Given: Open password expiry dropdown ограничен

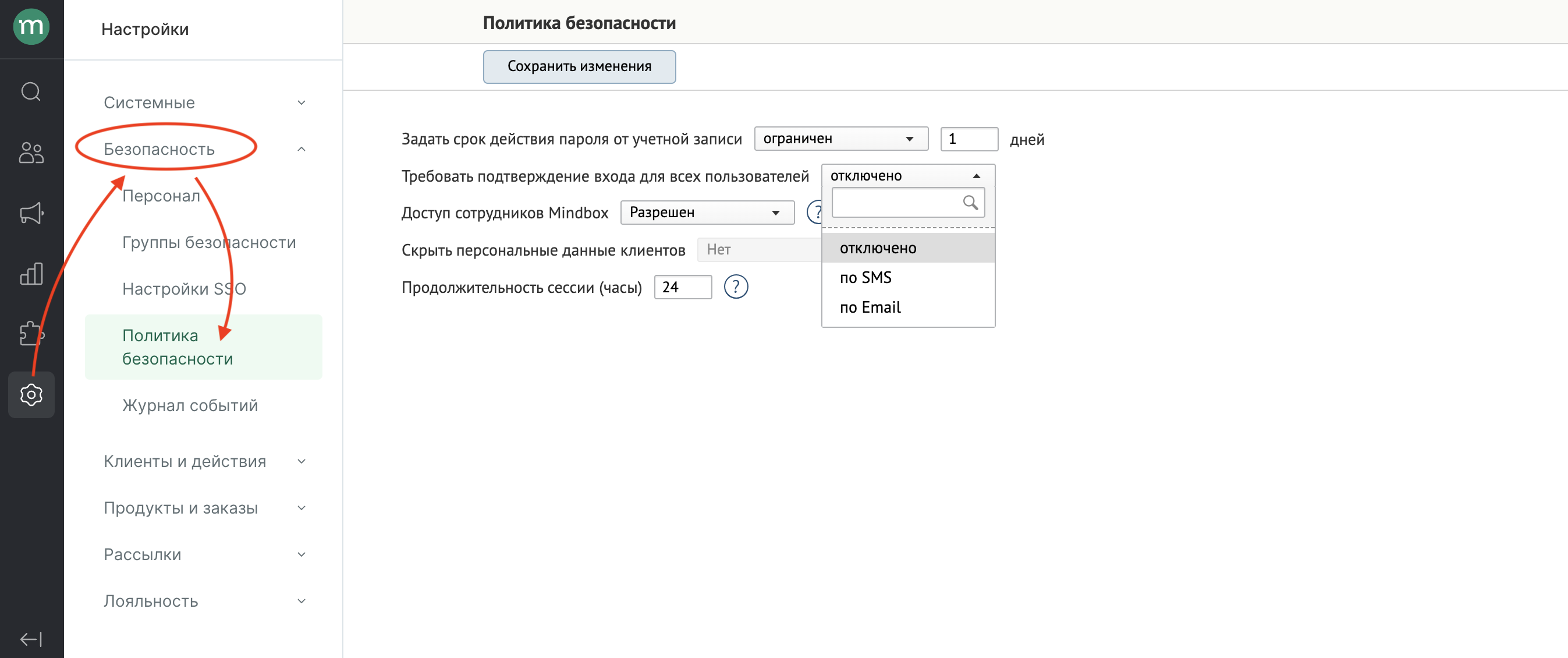Looking at the screenshot, I should pyautogui.click(x=840, y=139).
